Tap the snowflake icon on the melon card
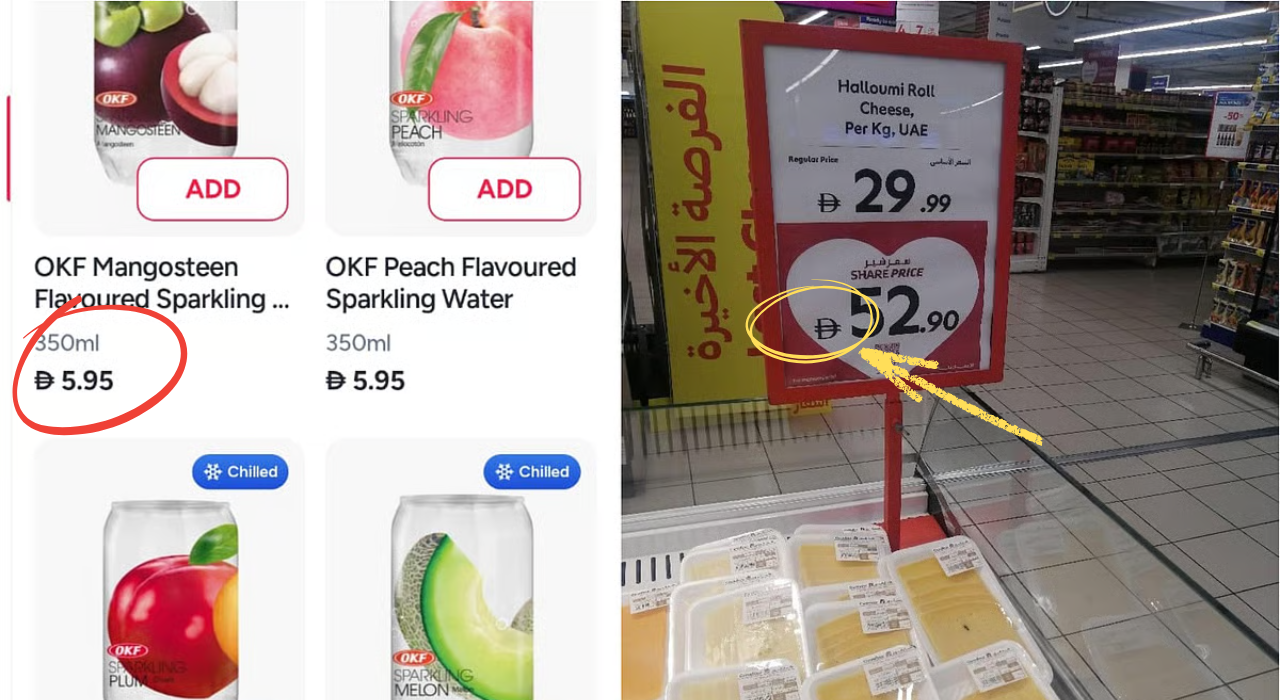 [503, 472]
